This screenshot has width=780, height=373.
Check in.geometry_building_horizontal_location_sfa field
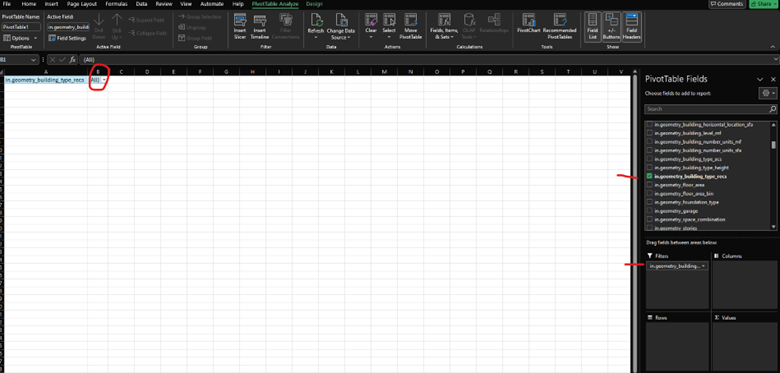[649, 124]
